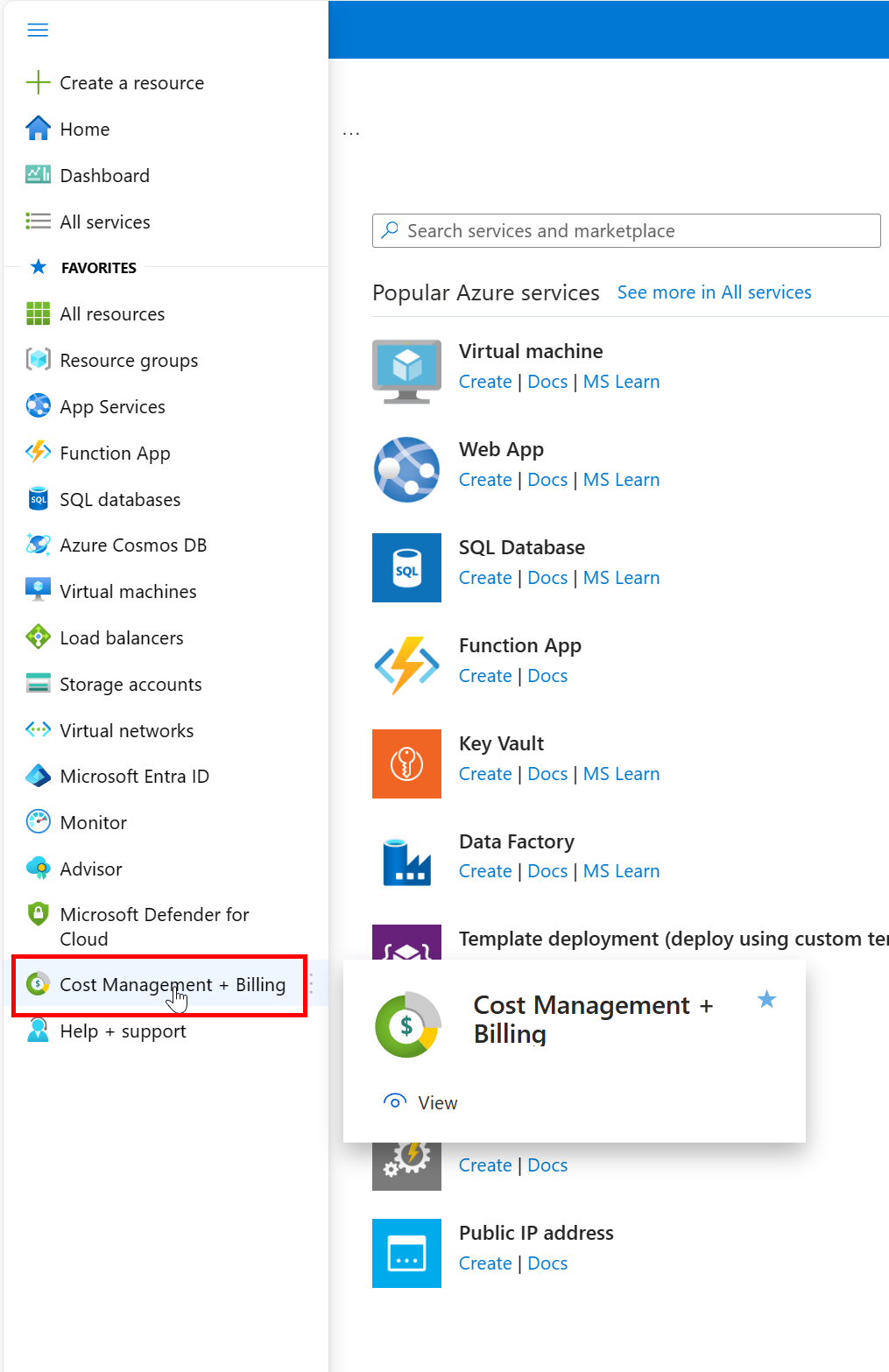889x1372 pixels.
Task: Open Help + support from the sidebar
Action: click(x=123, y=1031)
